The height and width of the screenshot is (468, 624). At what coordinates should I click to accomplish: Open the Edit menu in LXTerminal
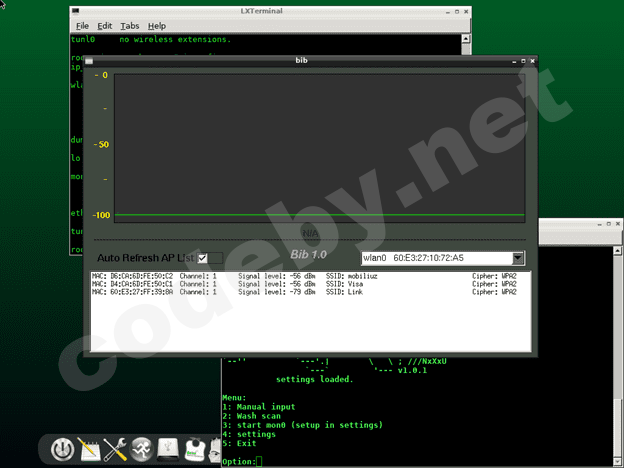(104, 25)
